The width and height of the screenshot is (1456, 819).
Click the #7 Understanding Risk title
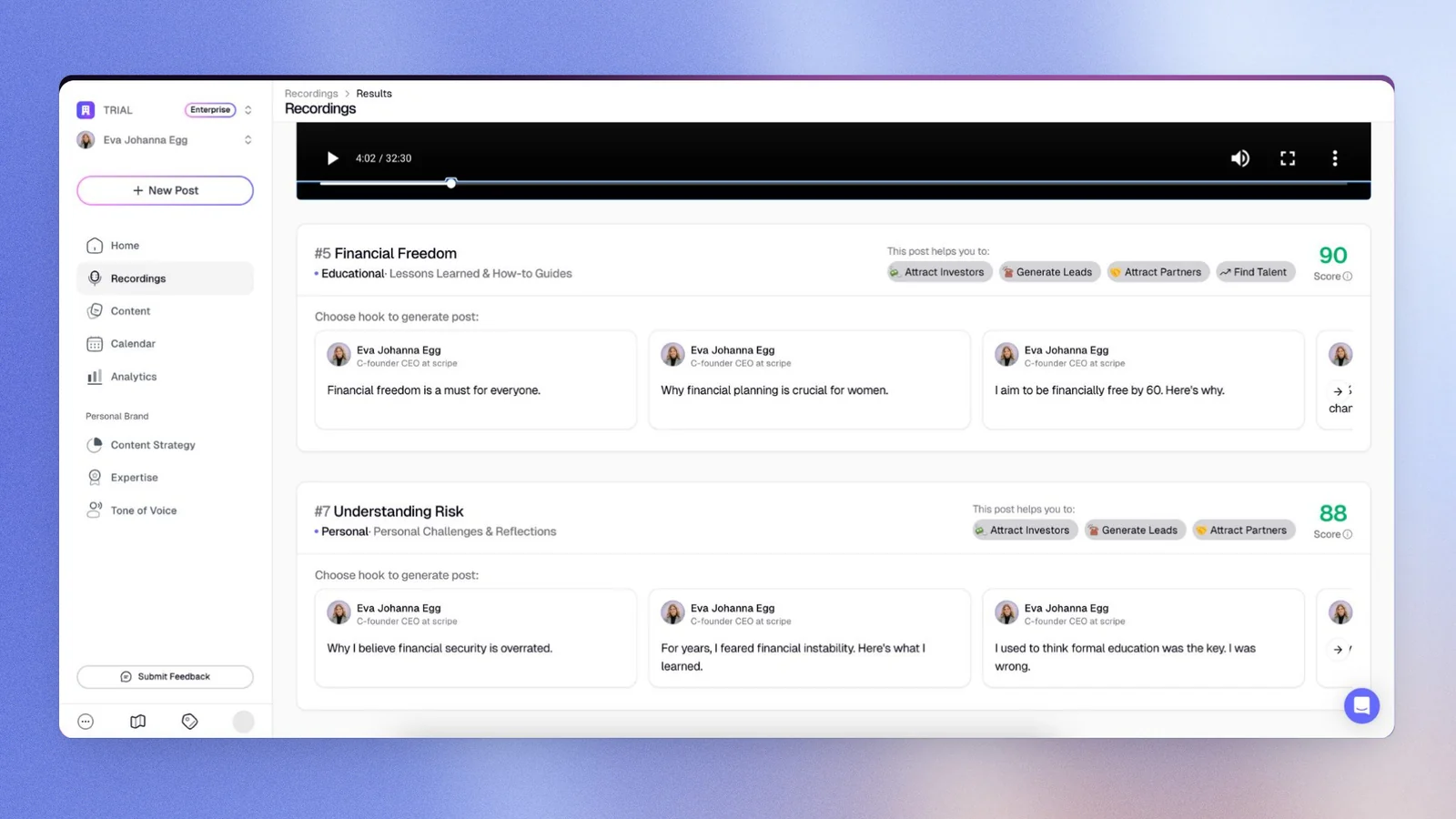tap(389, 511)
